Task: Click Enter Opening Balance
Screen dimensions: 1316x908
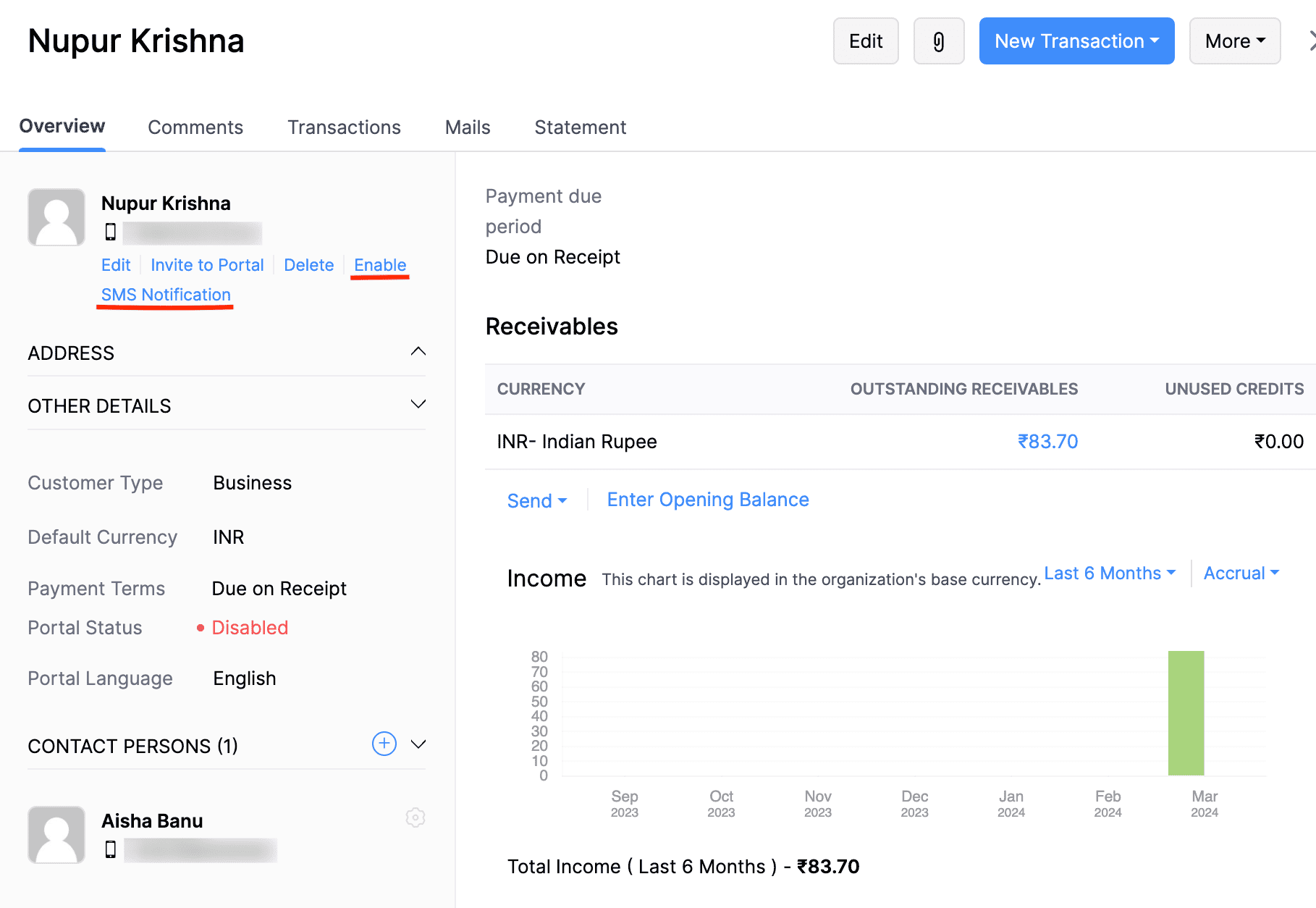Action: click(707, 499)
